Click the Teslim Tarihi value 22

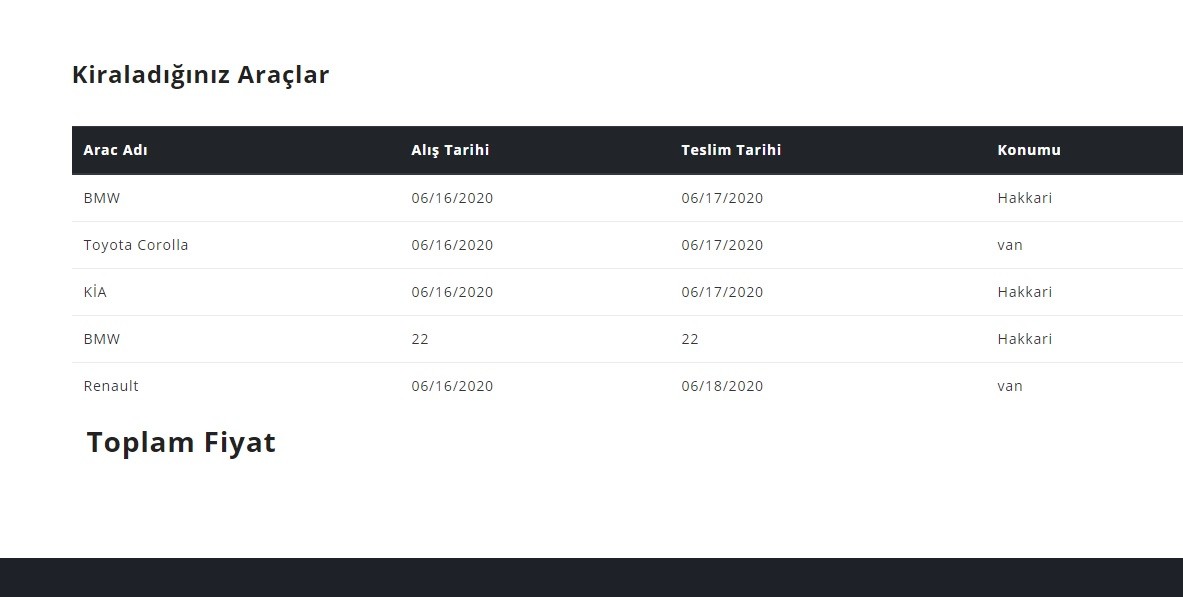click(690, 339)
